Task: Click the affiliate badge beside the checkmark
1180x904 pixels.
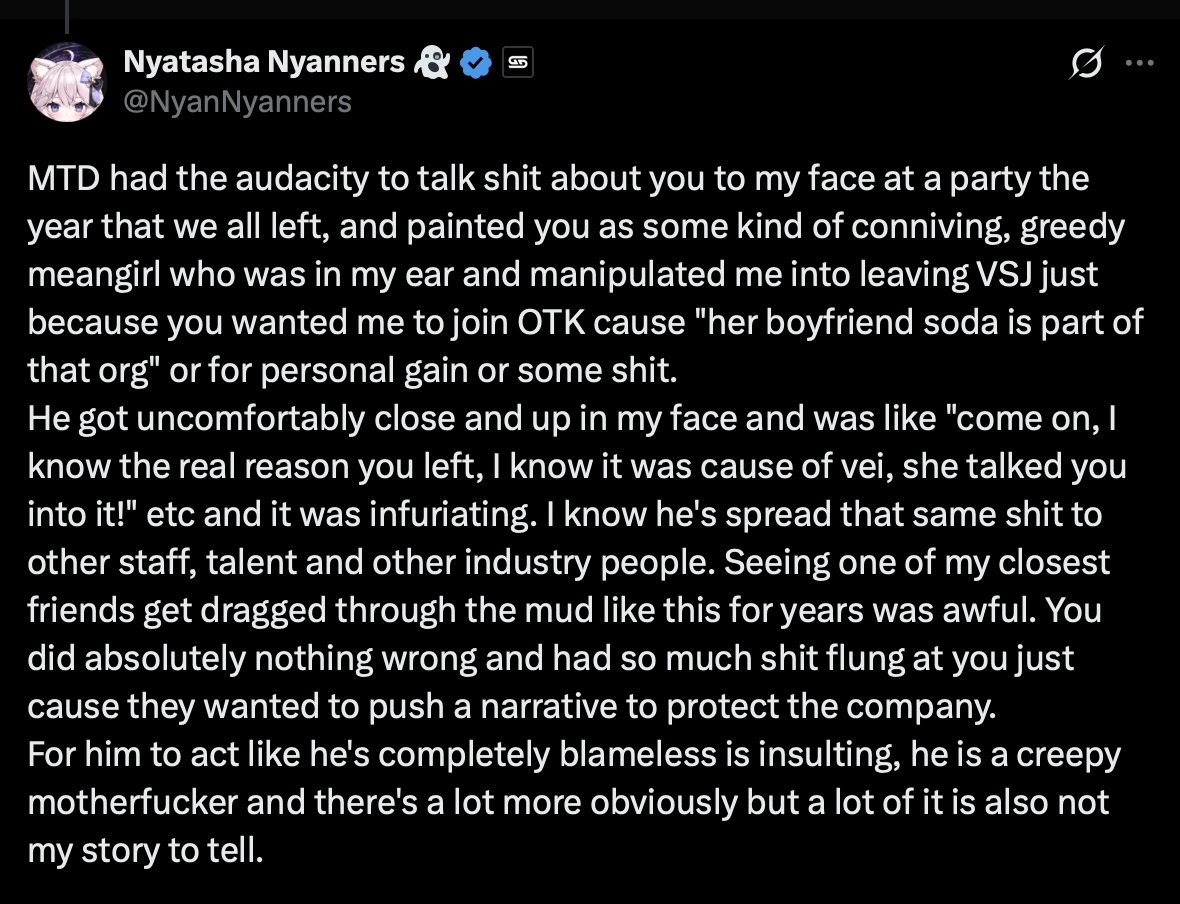Action: [x=517, y=62]
